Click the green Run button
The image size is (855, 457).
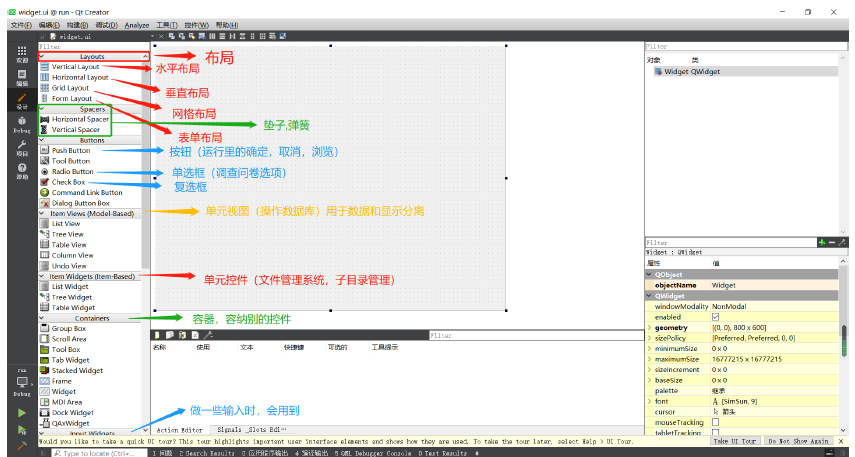click(22, 413)
